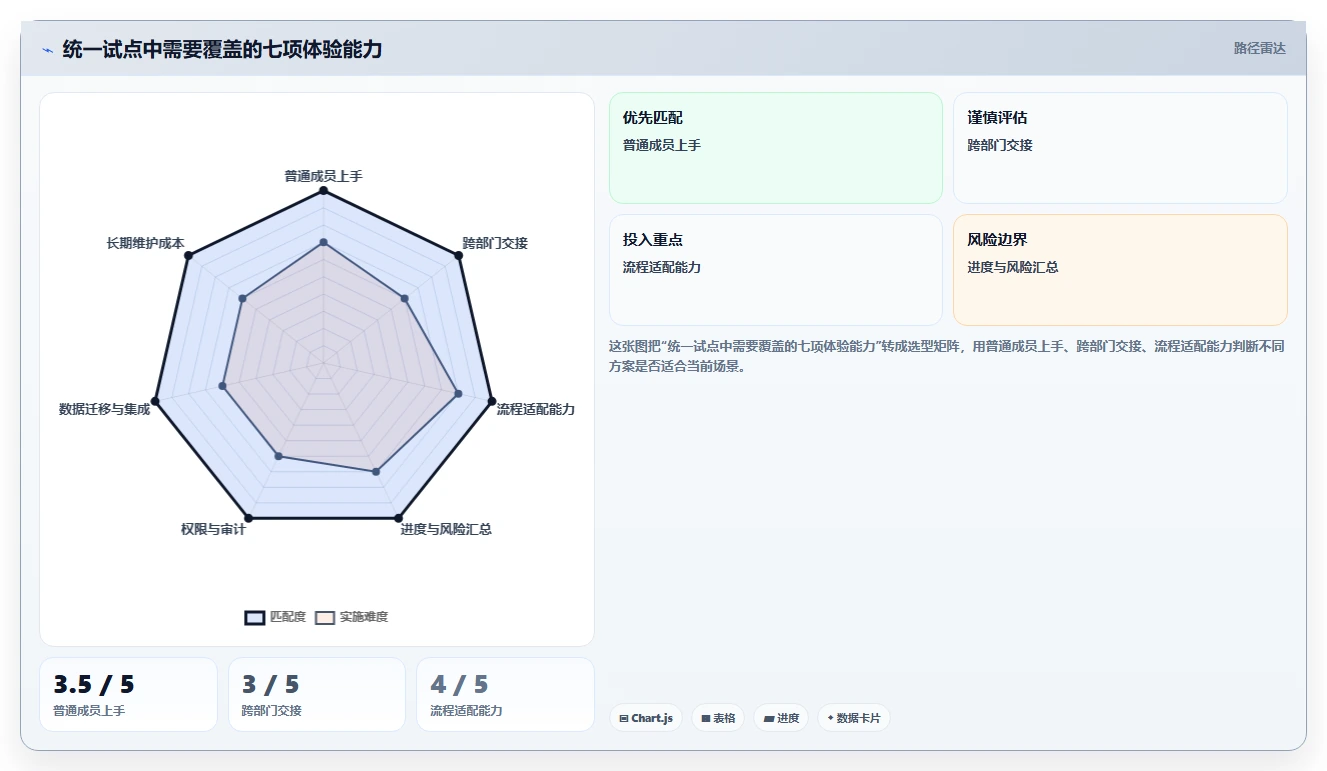Toggle the 实施难度 legend item

click(x=351, y=617)
